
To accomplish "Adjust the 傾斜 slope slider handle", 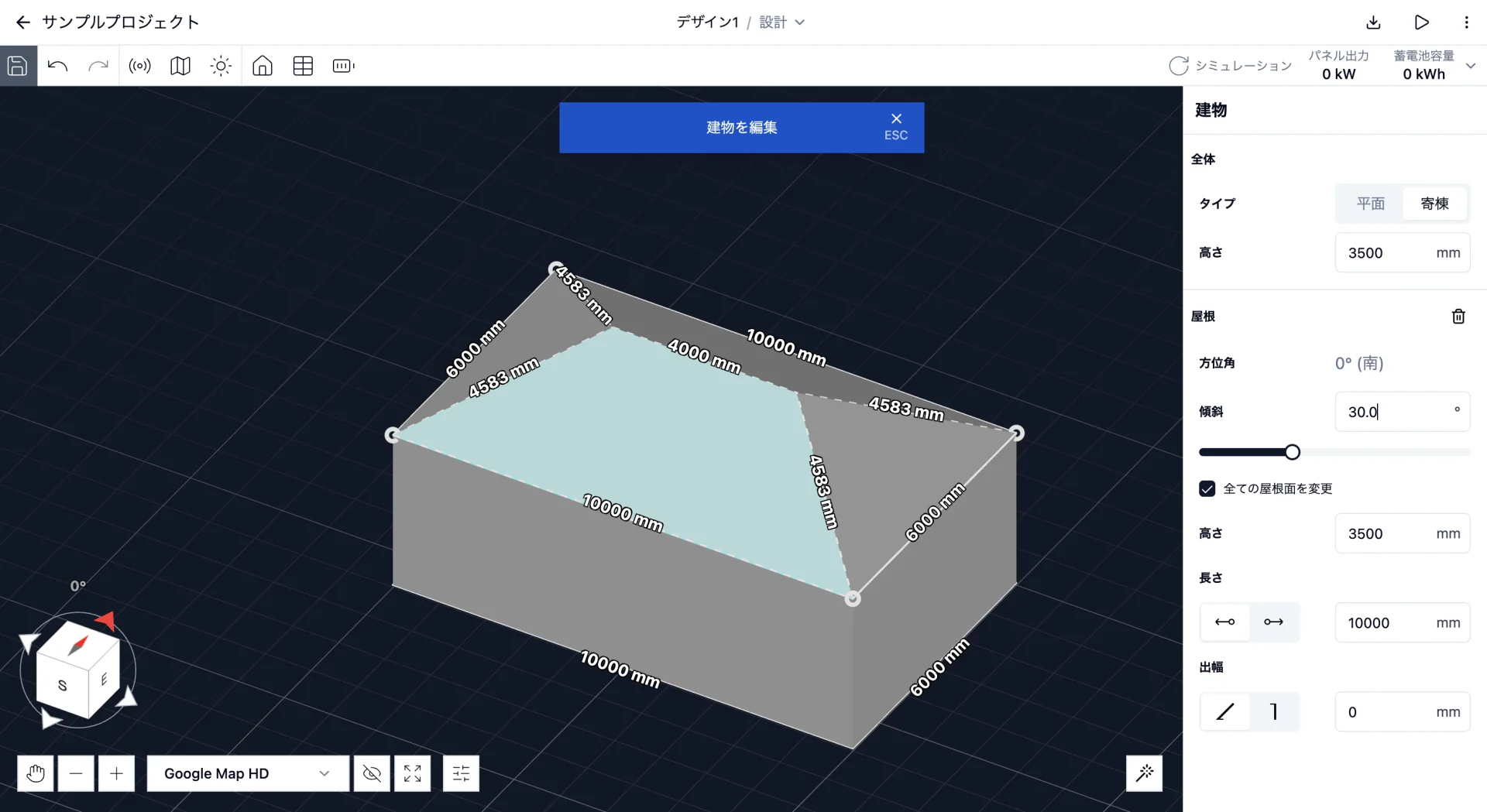I will [1292, 452].
